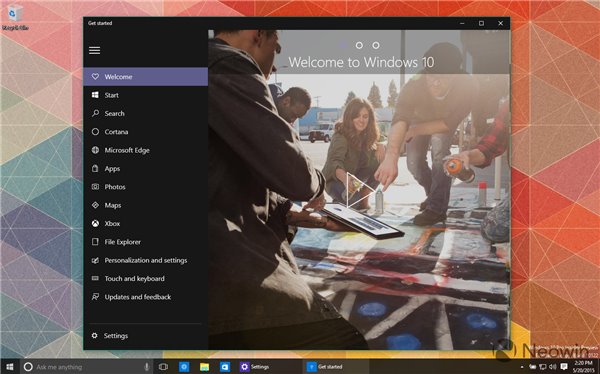
Task: Open Touch and keyboard section
Action: 146,279
